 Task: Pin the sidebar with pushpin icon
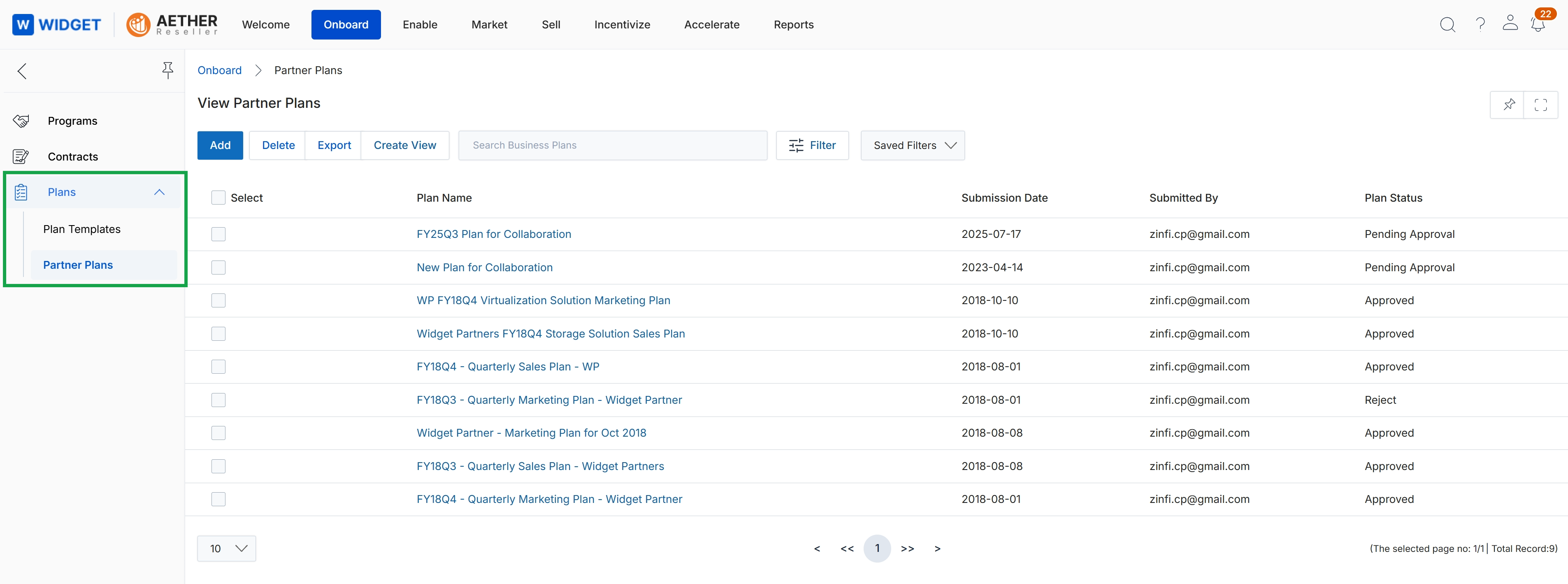coord(167,71)
